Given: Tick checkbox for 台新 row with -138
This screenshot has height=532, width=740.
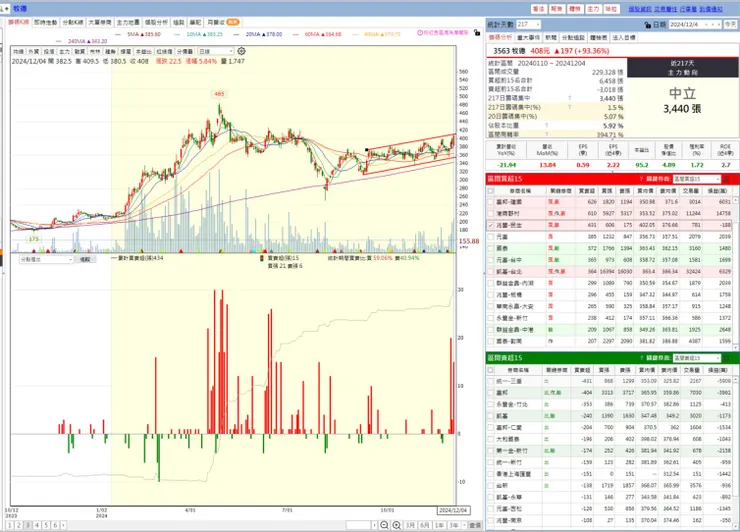Looking at the screenshot, I should click(x=491, y=485).
